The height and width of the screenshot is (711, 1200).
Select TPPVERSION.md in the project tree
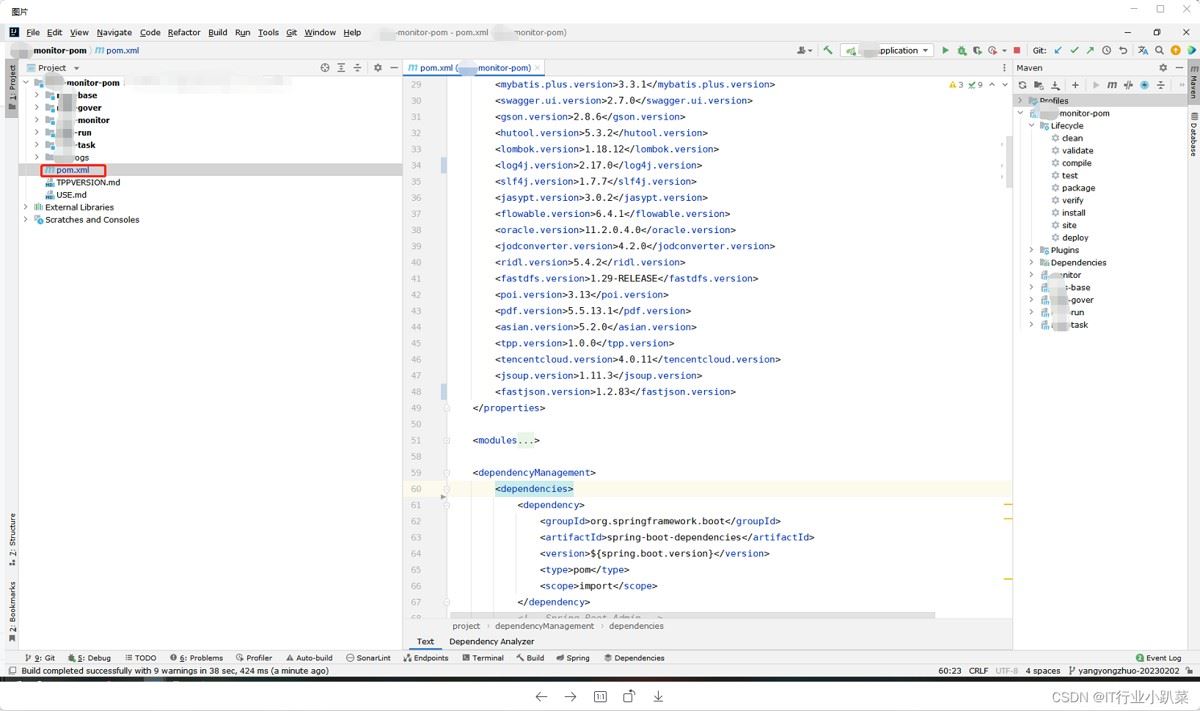pyautogui.click(x=88, y=183)
